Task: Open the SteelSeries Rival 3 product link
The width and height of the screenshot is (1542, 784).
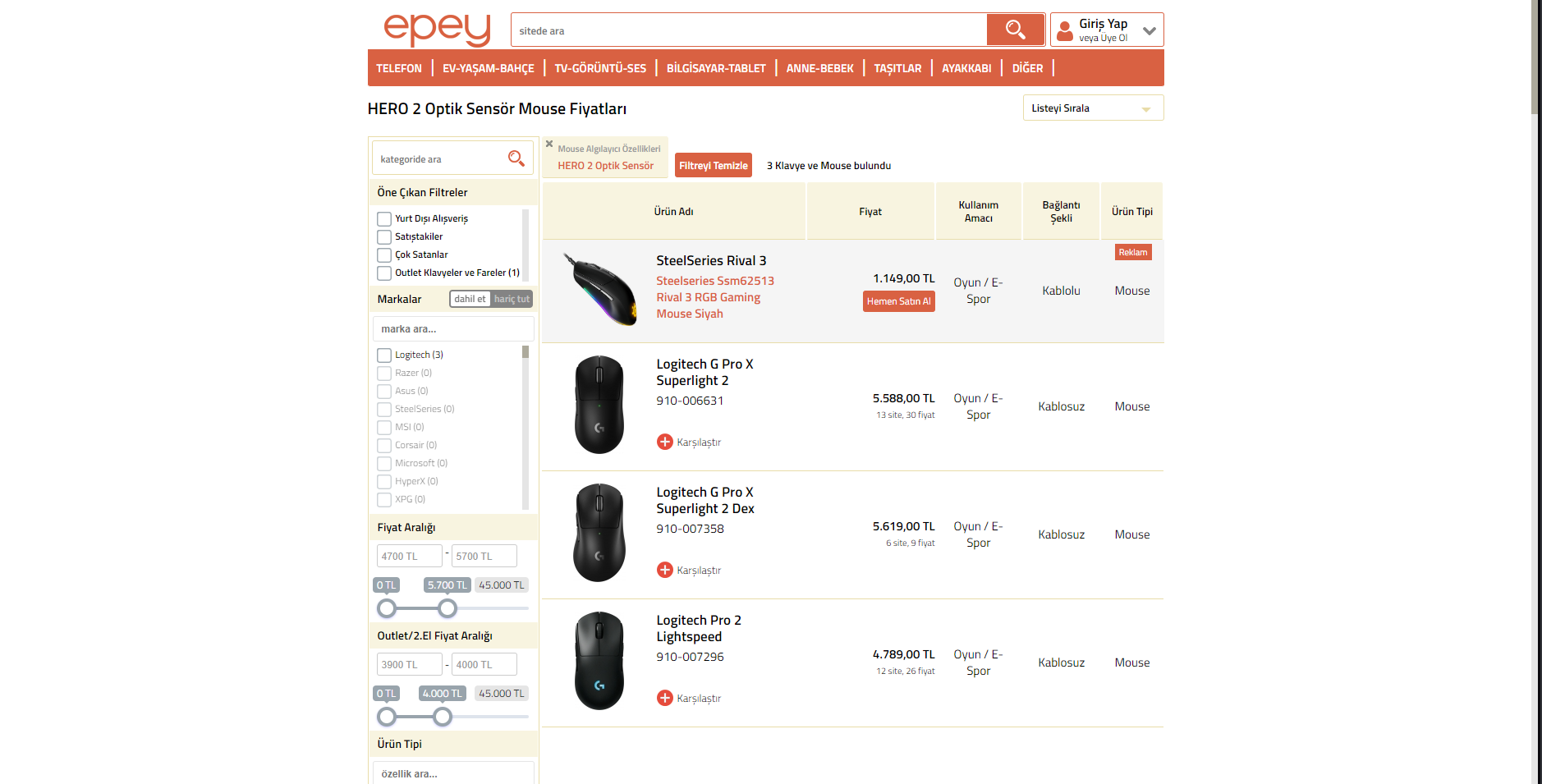Action: point(711,260)
